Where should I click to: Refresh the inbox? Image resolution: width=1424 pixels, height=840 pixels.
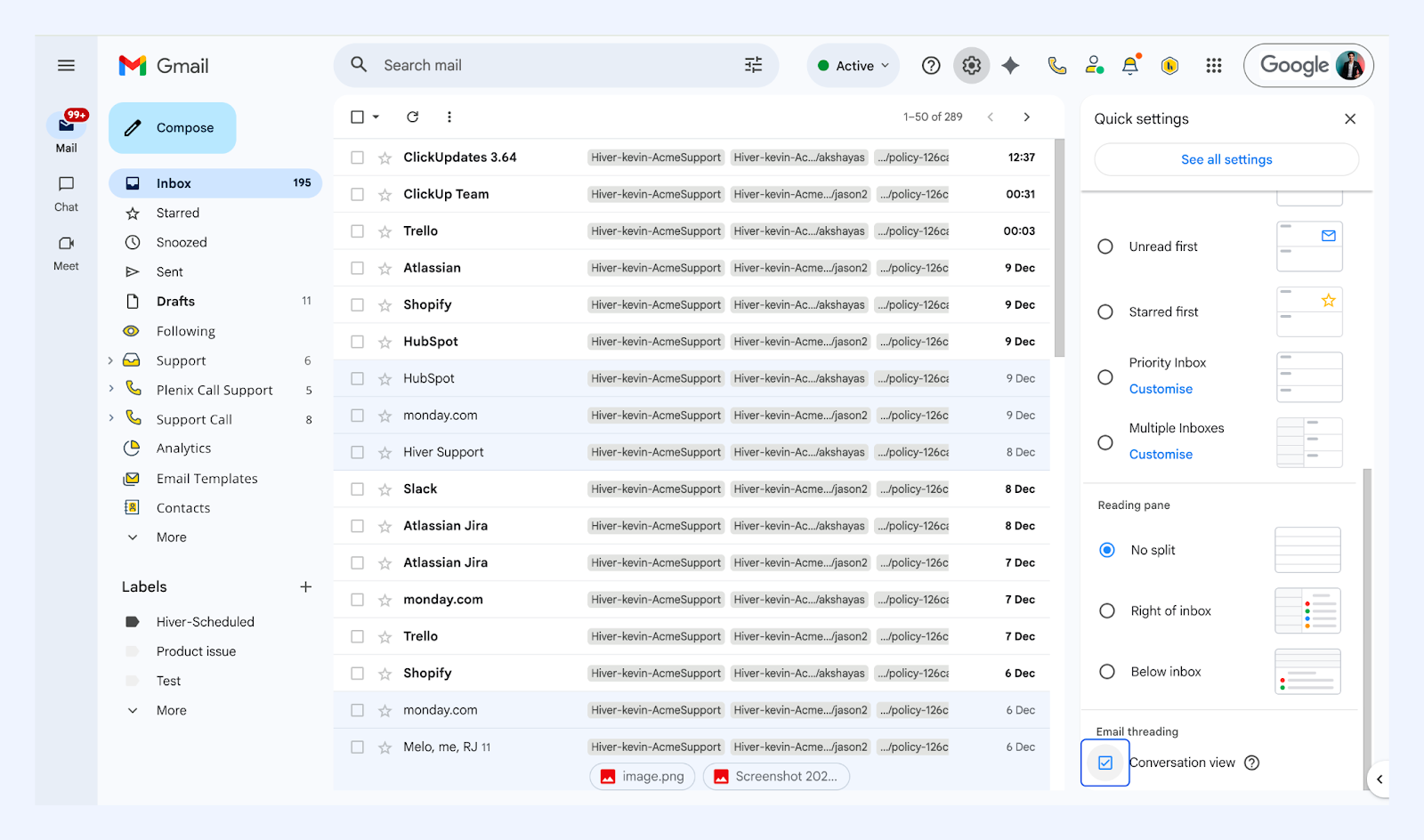point(413,117)
